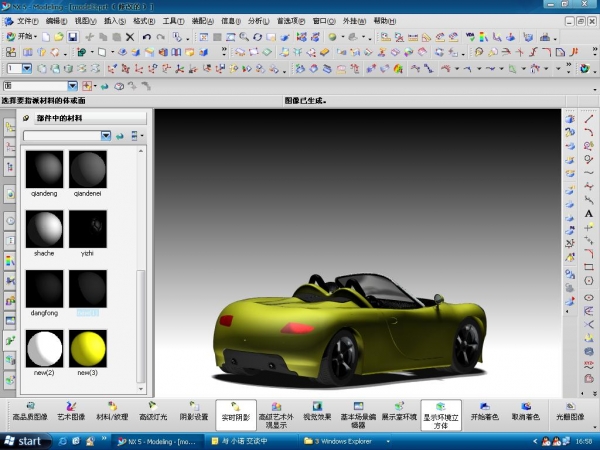
Task: Click the Windows start button
Action: pyautogui.click(x=24, y=440)
